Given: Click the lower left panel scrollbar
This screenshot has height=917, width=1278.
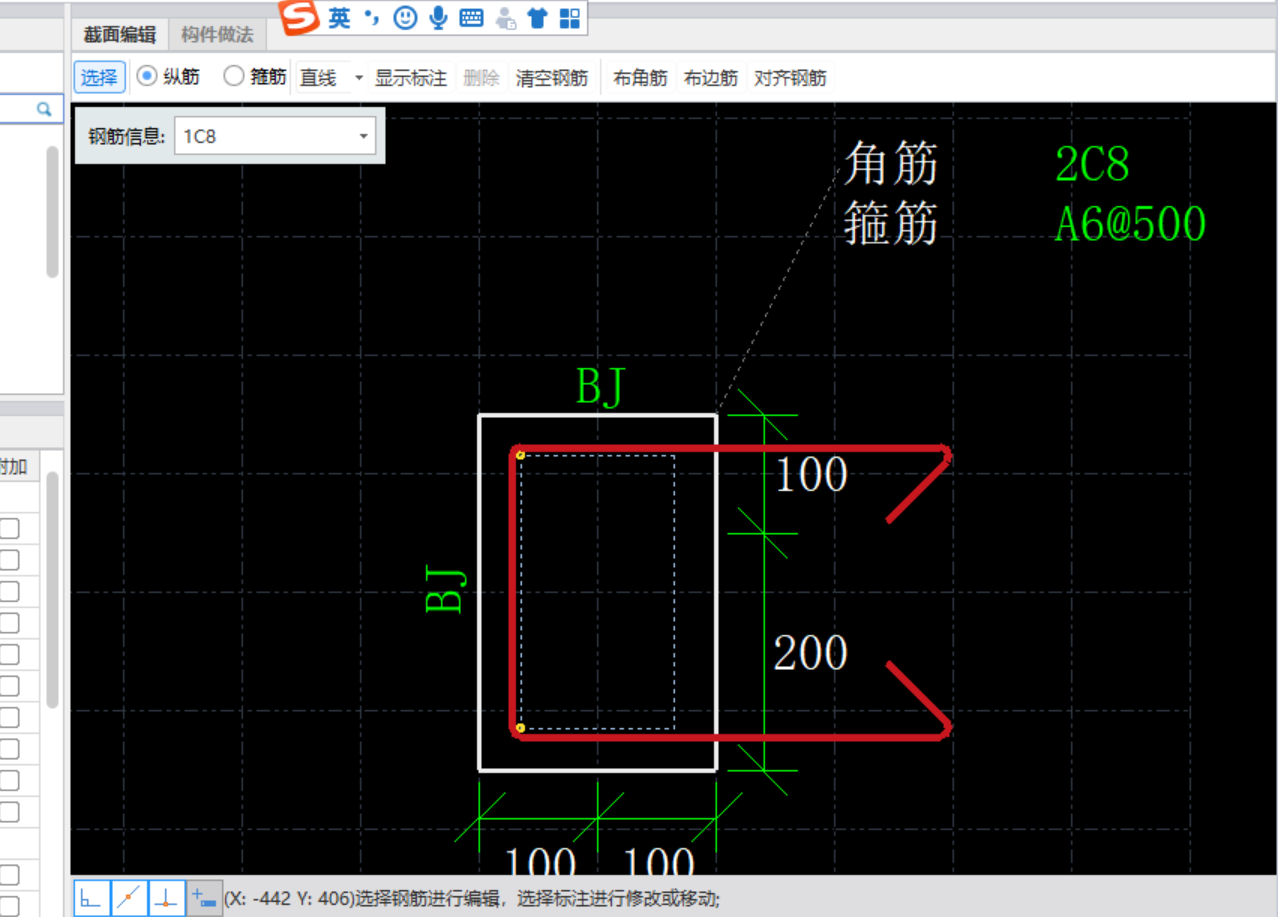Looking at the screenshot, I should click(x=52, y=590).
